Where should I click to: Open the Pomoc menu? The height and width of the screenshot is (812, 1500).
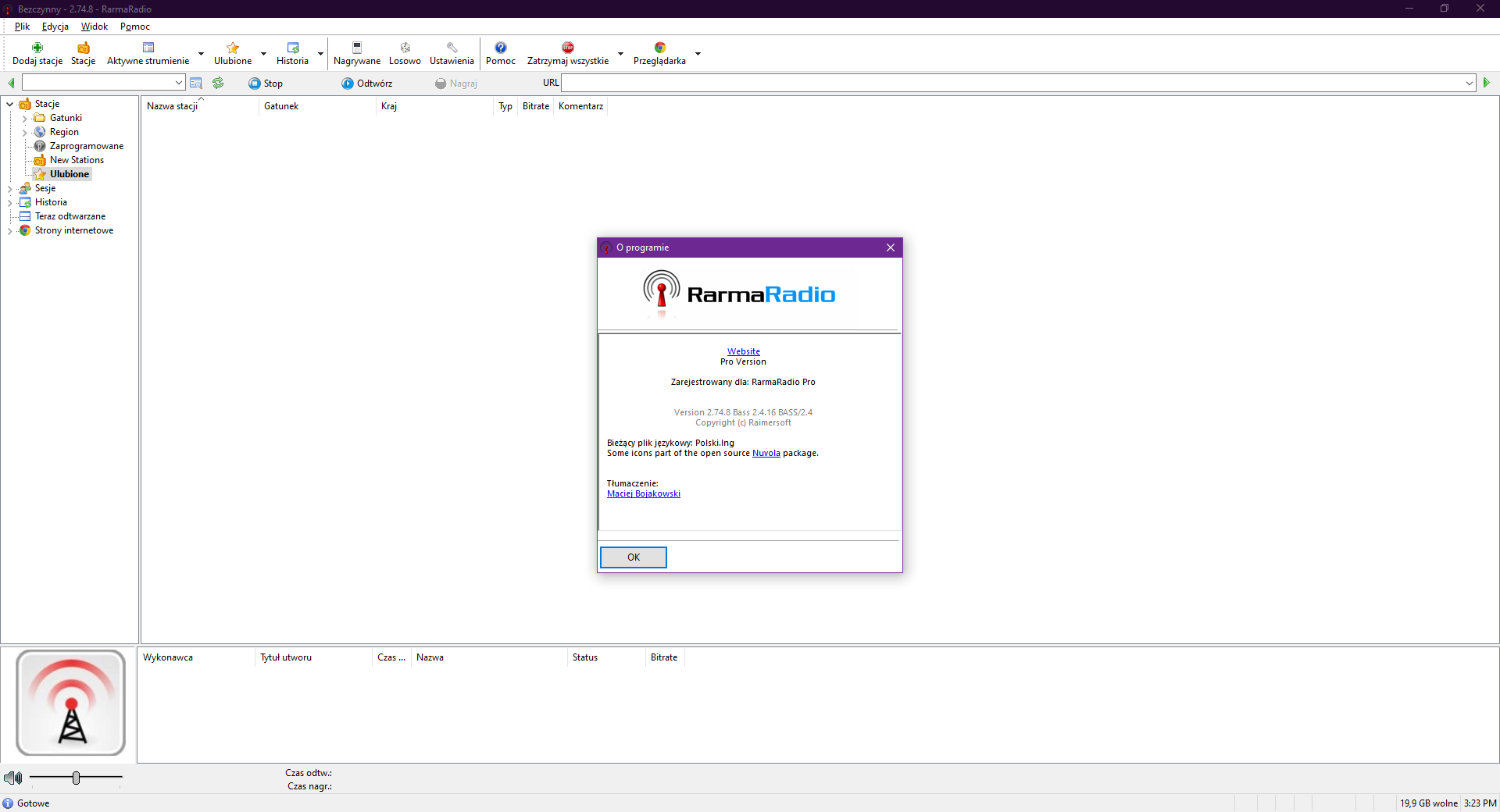click(x=134, y=27)
